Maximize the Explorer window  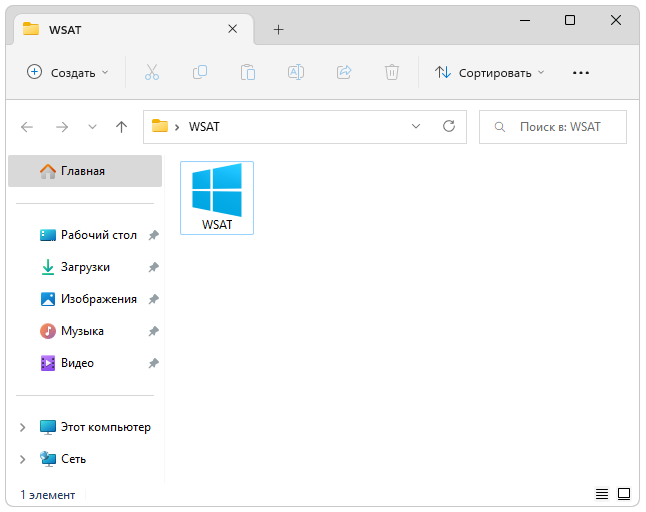click(x=570, y=20)
